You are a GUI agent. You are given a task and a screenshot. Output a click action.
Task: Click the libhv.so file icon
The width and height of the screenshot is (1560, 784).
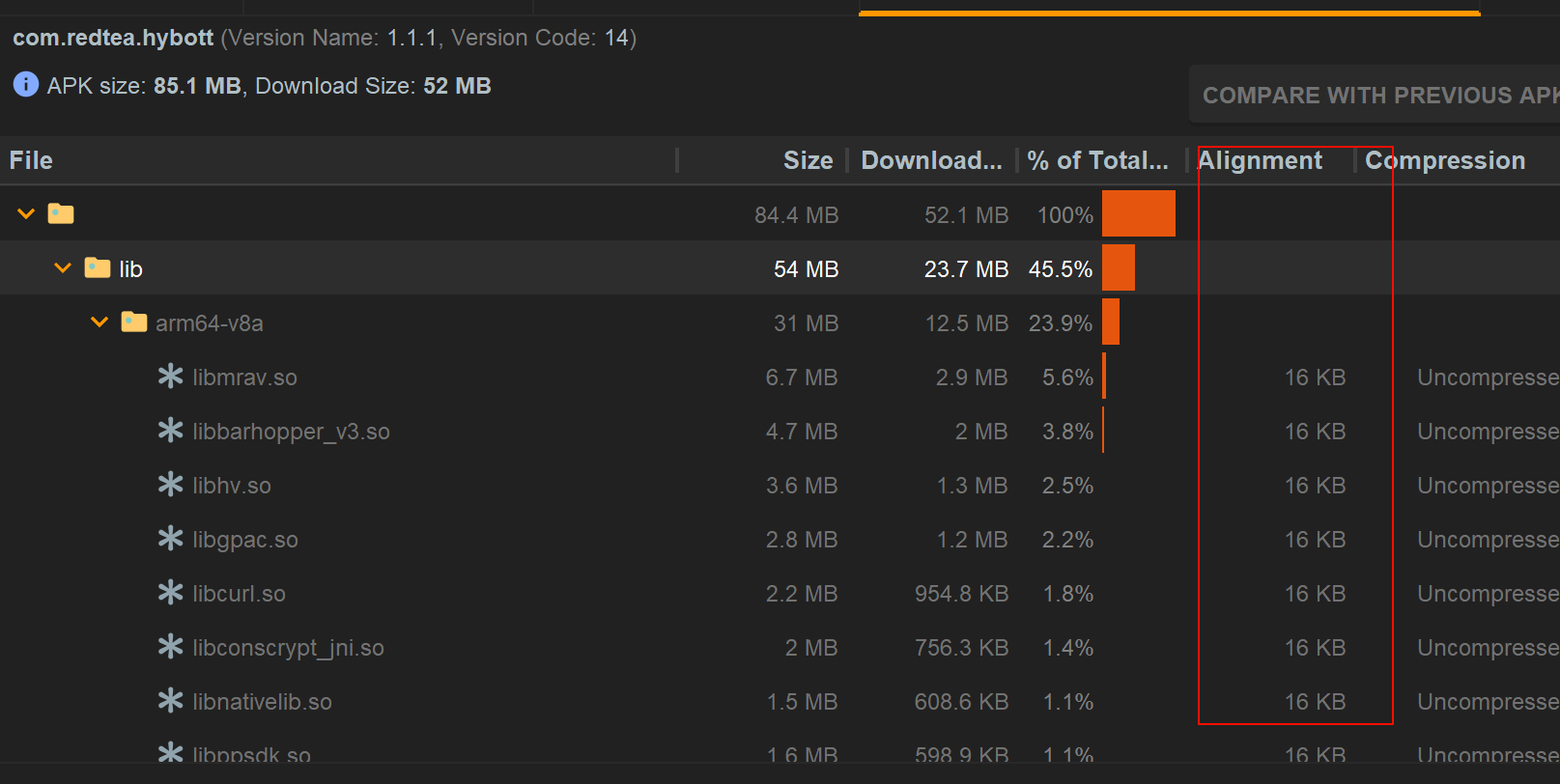pos(171,485)
